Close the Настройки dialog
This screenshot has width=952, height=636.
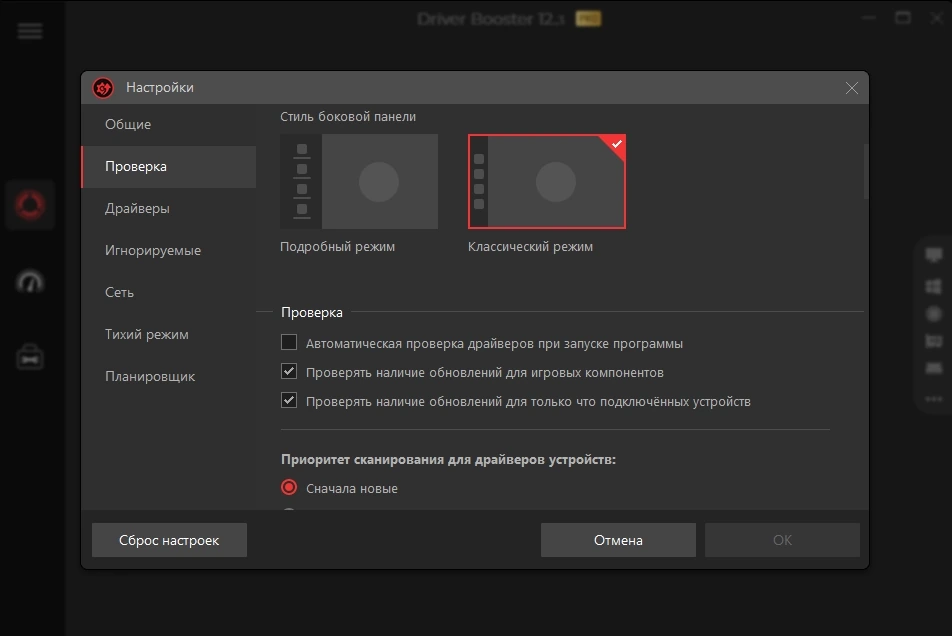click(852, 88)
